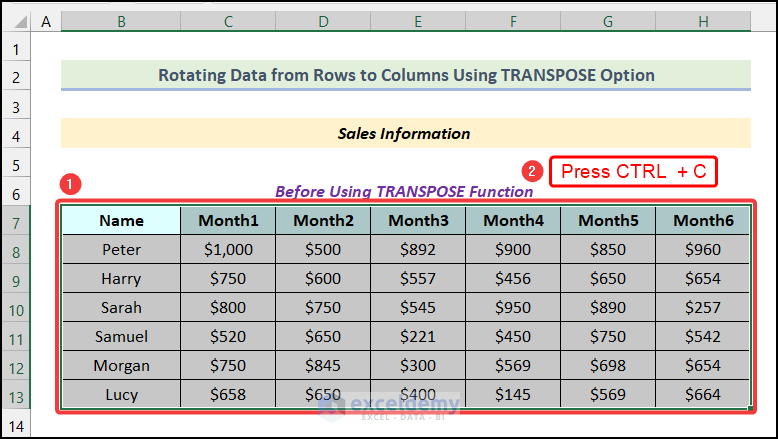Click the red step 1 marker
This screenshot has width=778, height=439.
[x=69, y=185]
